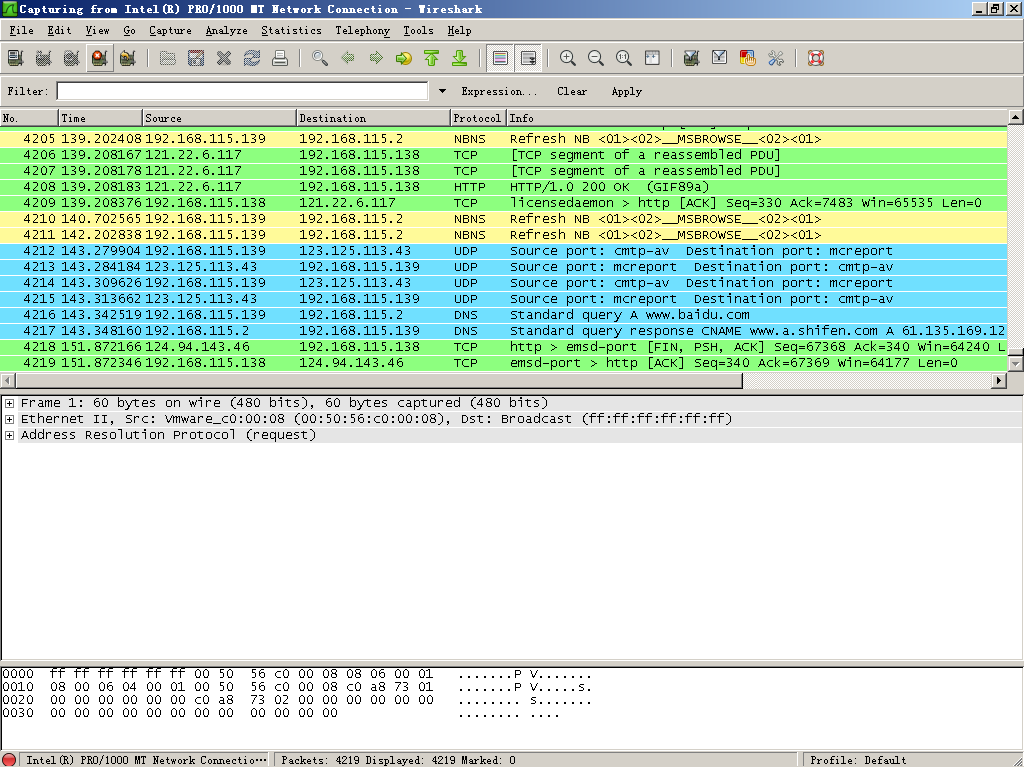This screenshot has width=1024, height=768.
Task: Open the Telephony menu
Action: pos(362,31)
